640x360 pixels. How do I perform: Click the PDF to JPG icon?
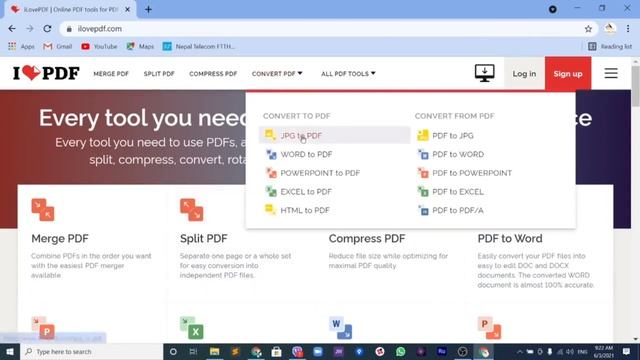tap(423, 135)
